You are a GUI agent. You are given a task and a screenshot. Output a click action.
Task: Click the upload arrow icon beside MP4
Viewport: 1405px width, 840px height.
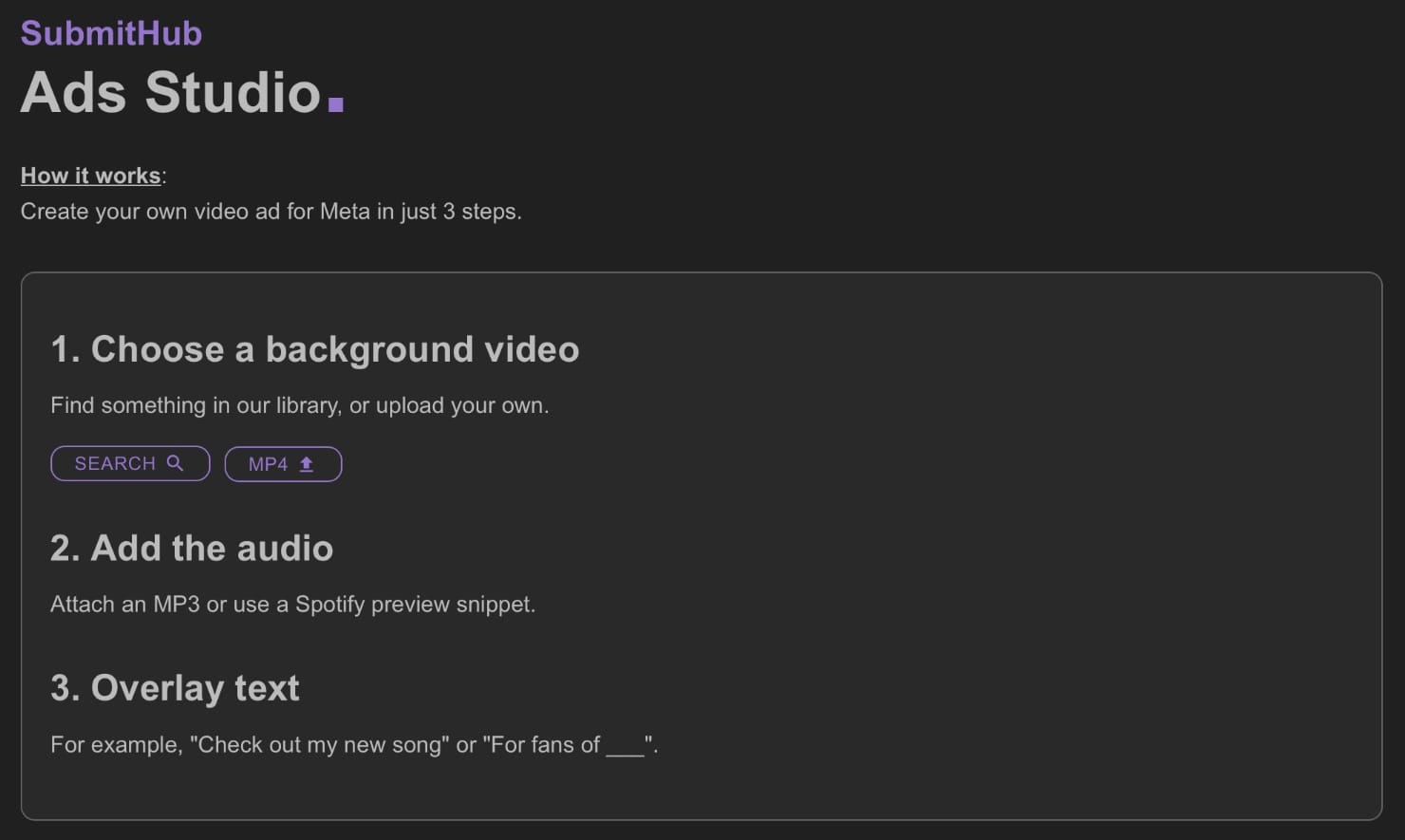click(307, 464)
